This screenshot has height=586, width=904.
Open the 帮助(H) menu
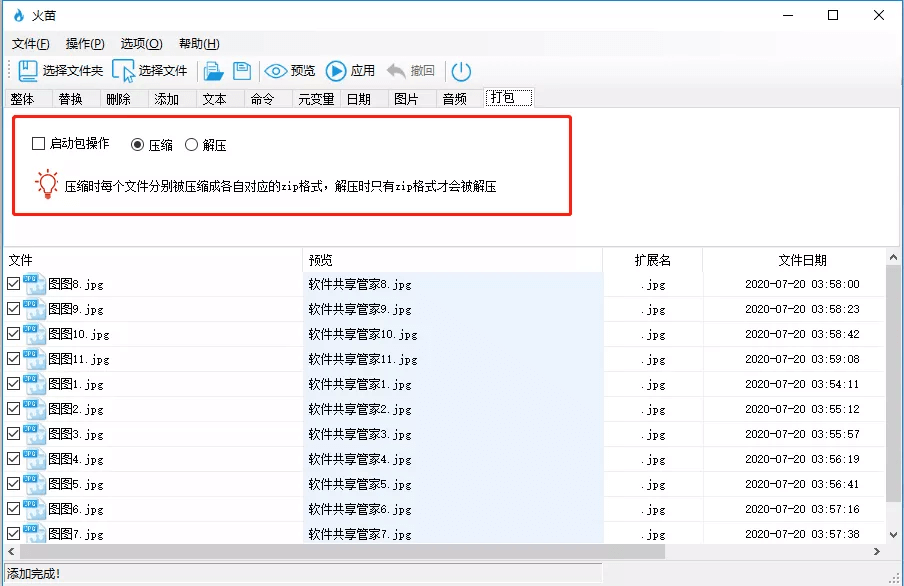[199, 44]
